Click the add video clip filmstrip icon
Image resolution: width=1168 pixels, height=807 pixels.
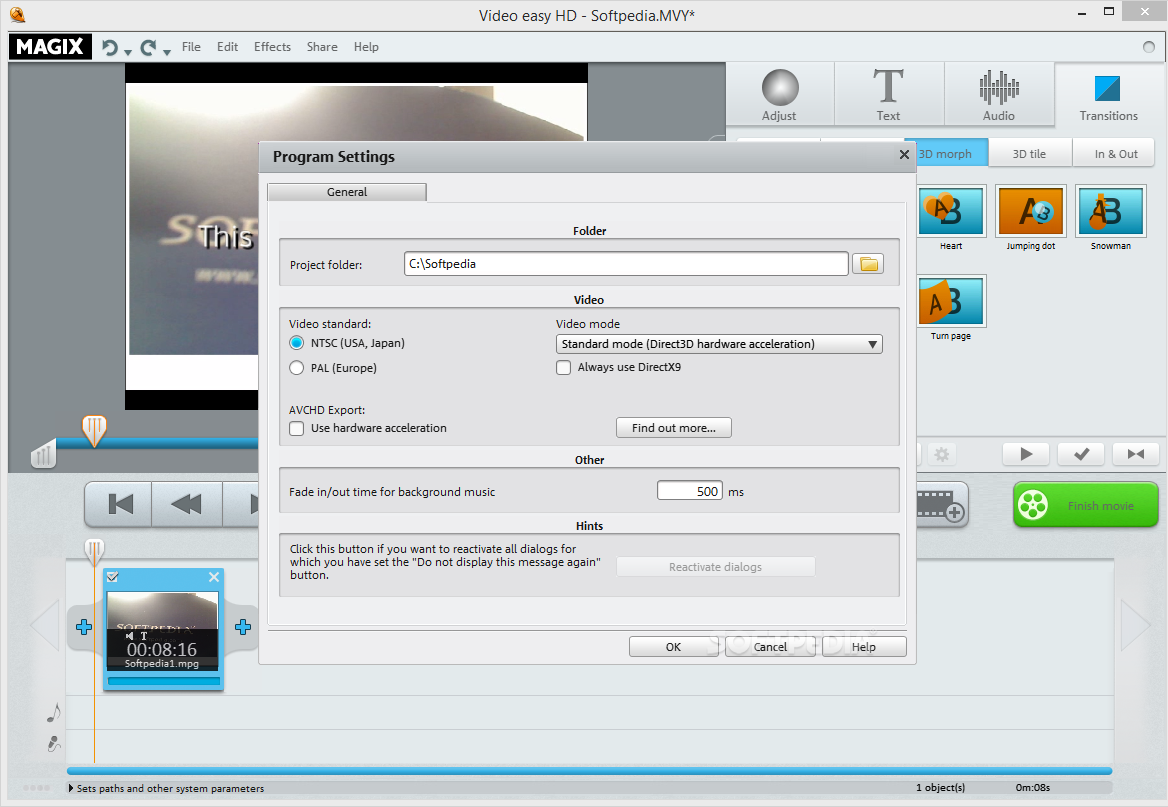[x=942, y=505]
